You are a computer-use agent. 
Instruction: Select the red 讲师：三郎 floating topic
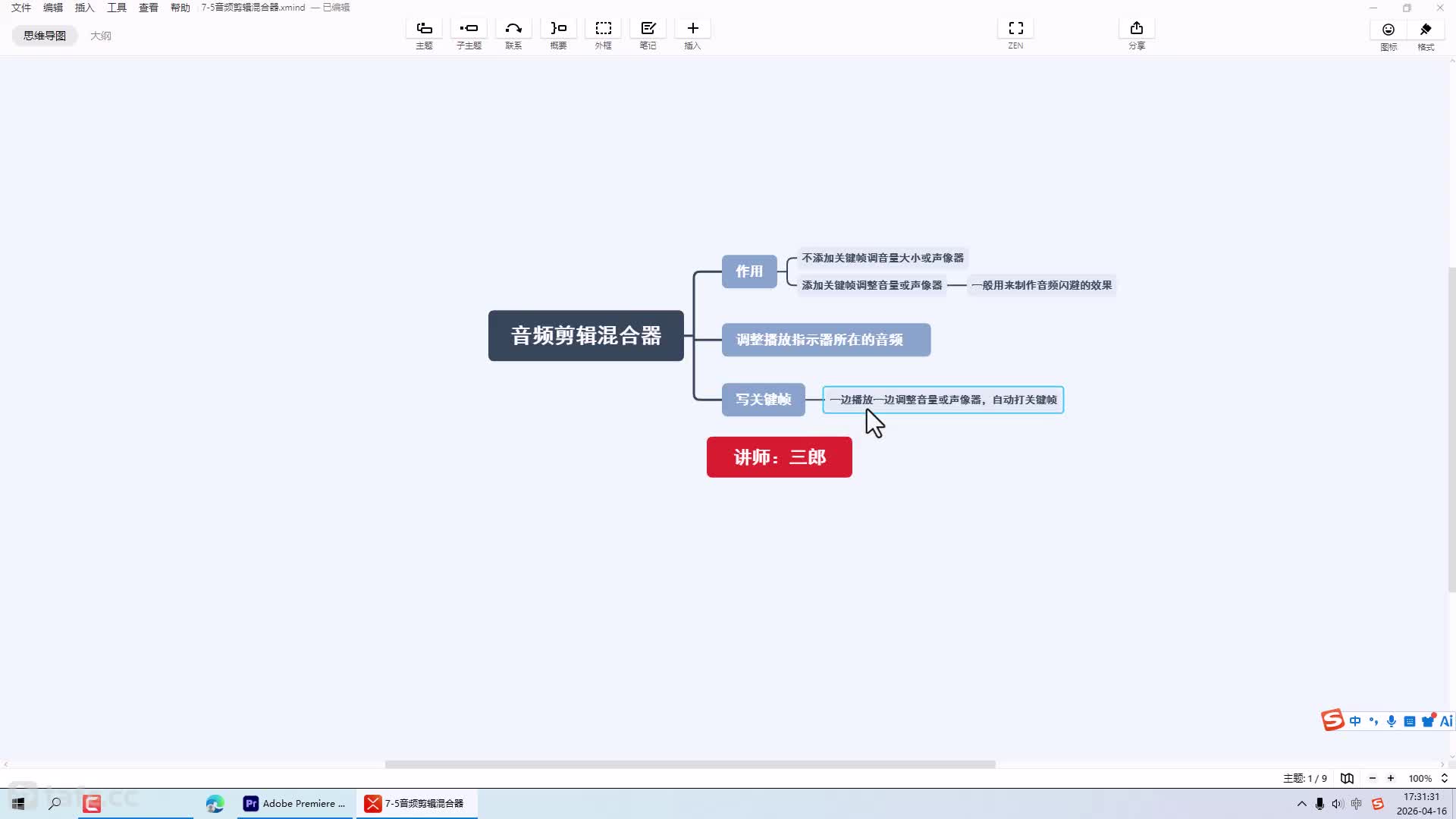779,457
